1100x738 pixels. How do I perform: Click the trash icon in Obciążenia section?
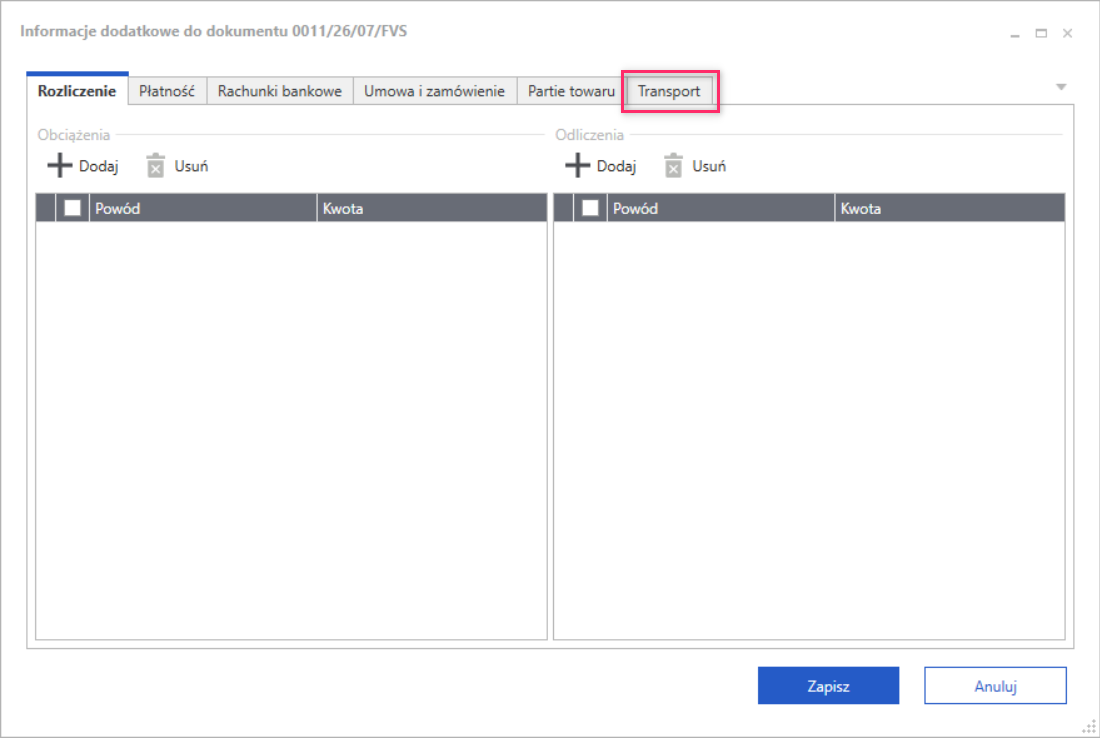(x=155, y=166)
